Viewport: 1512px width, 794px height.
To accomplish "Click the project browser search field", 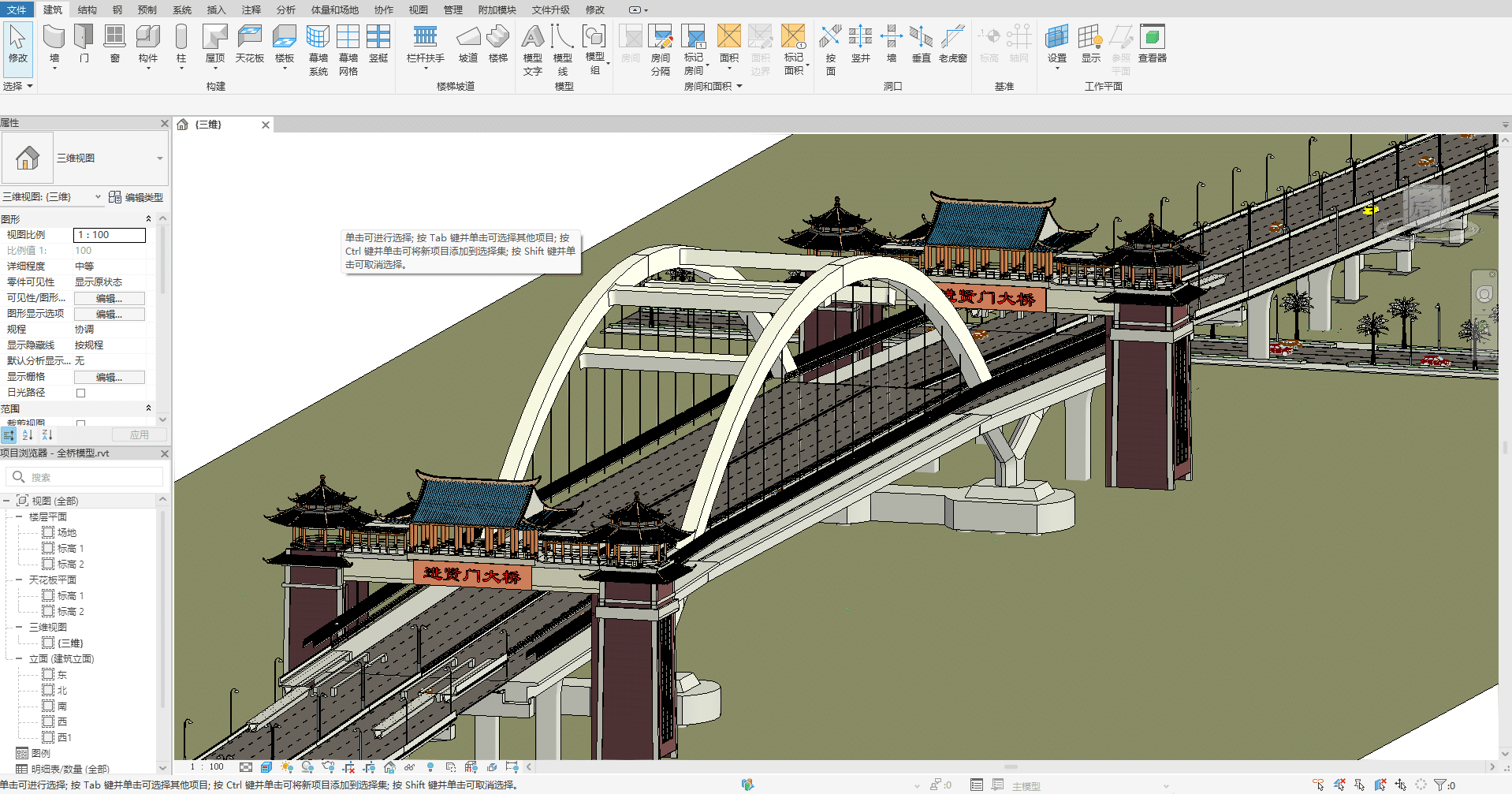I will [x=84, y=476].
